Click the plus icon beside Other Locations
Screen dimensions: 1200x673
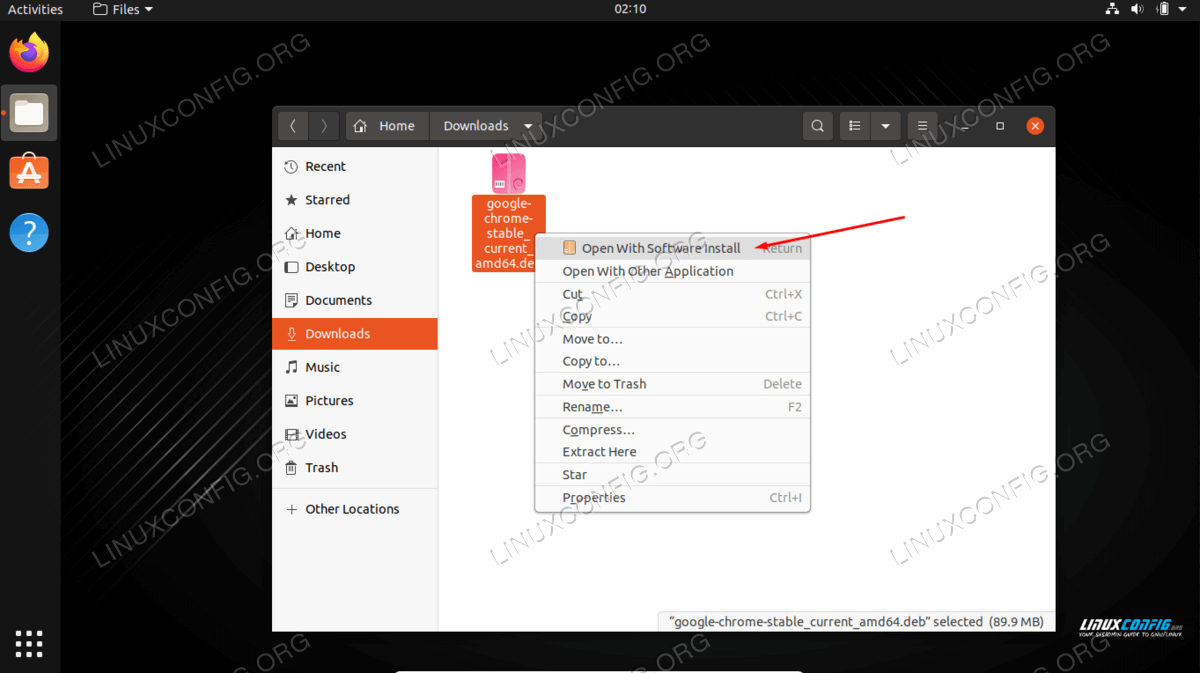pos(291,509)
